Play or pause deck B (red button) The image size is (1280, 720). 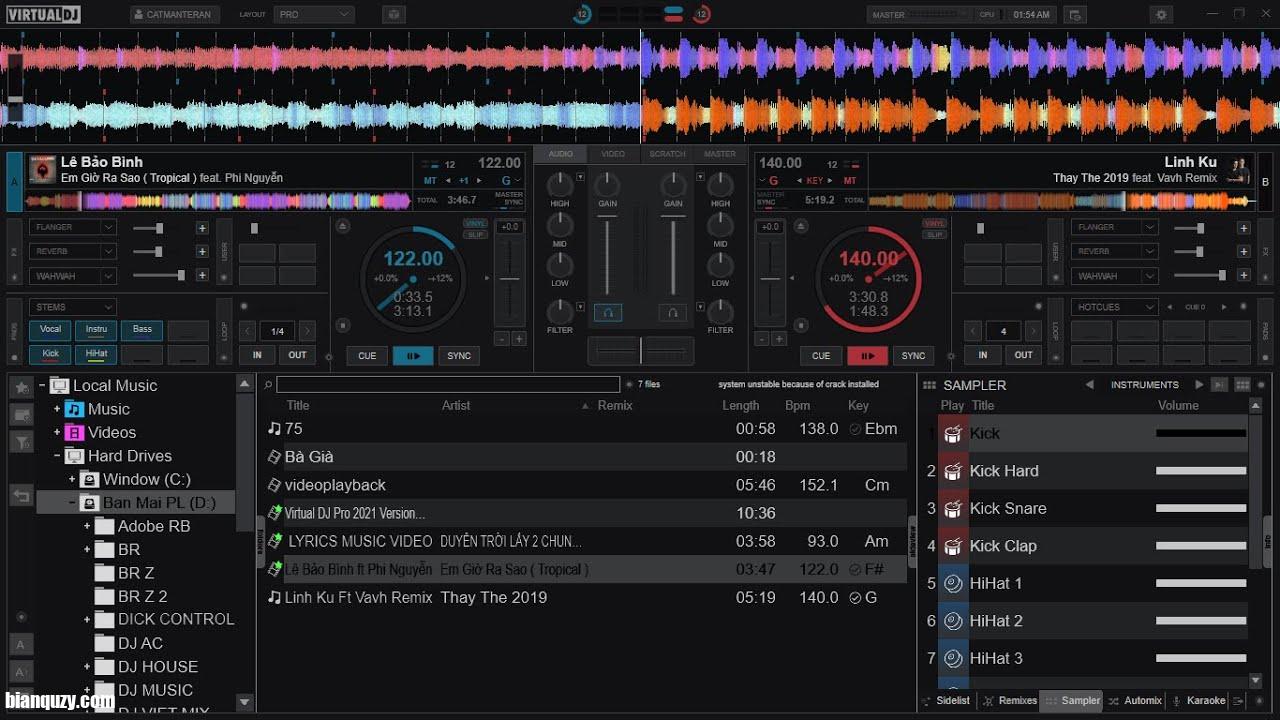867,355
